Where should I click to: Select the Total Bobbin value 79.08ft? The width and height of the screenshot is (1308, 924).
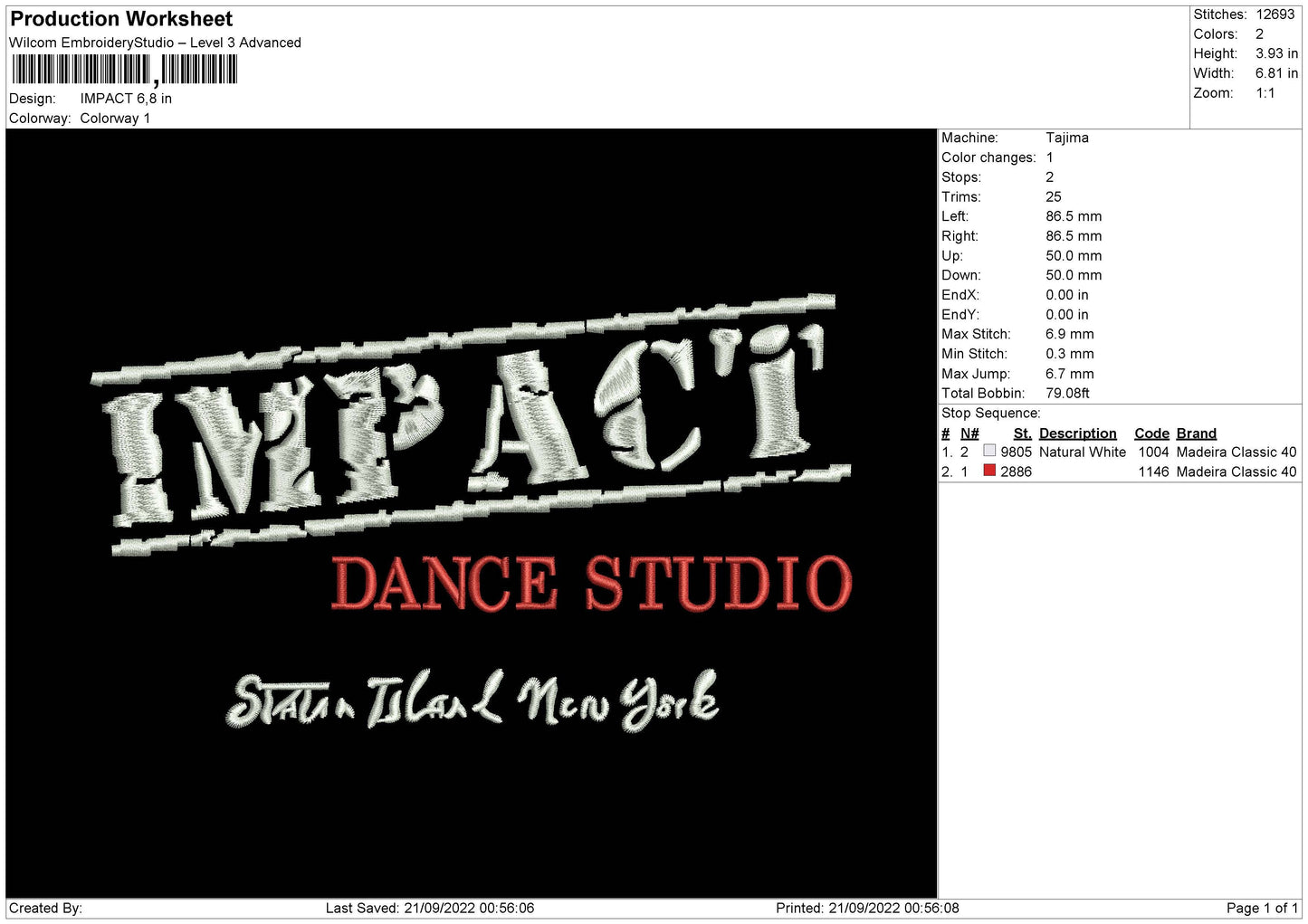click(1068, 394)
